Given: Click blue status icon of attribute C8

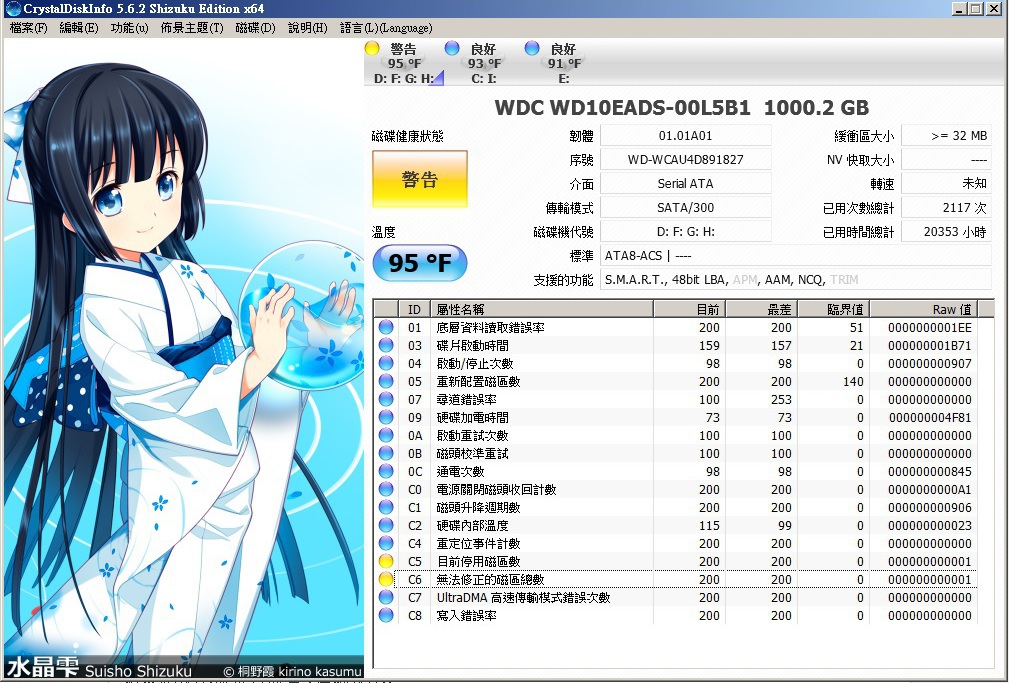Looking at the screenshot, I should pyautogui.click(x=386, y=615).
